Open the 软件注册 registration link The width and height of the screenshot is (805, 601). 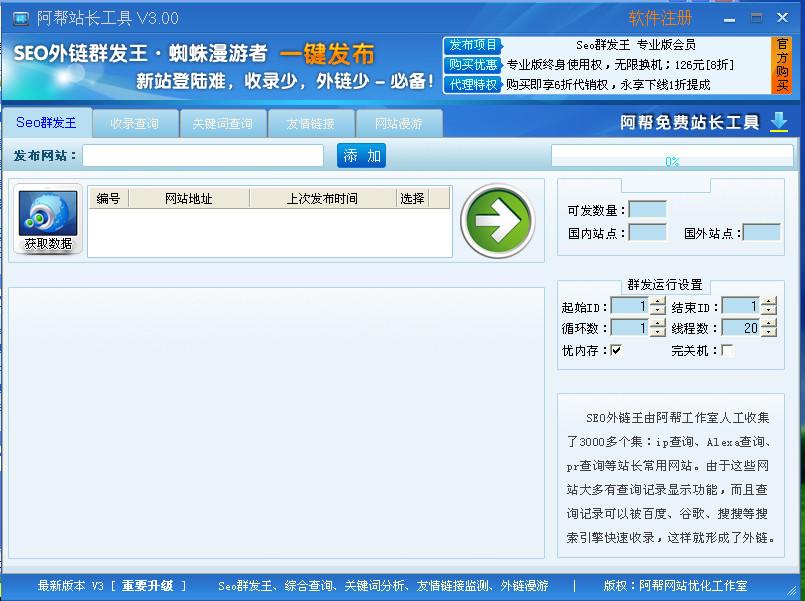pos(660,18)
